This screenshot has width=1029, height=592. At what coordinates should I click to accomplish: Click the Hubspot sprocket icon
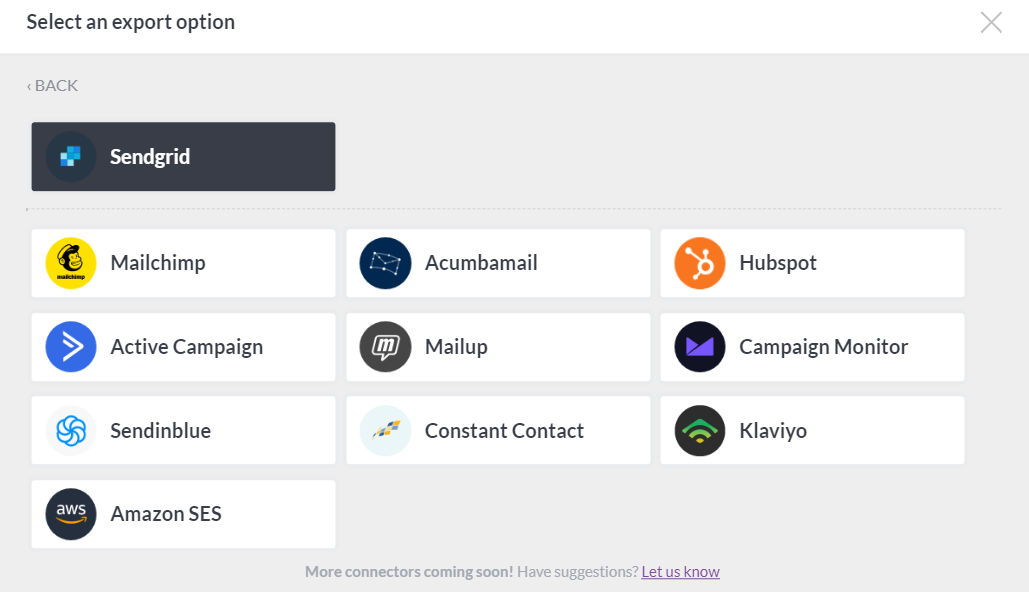tap(699, 263)
